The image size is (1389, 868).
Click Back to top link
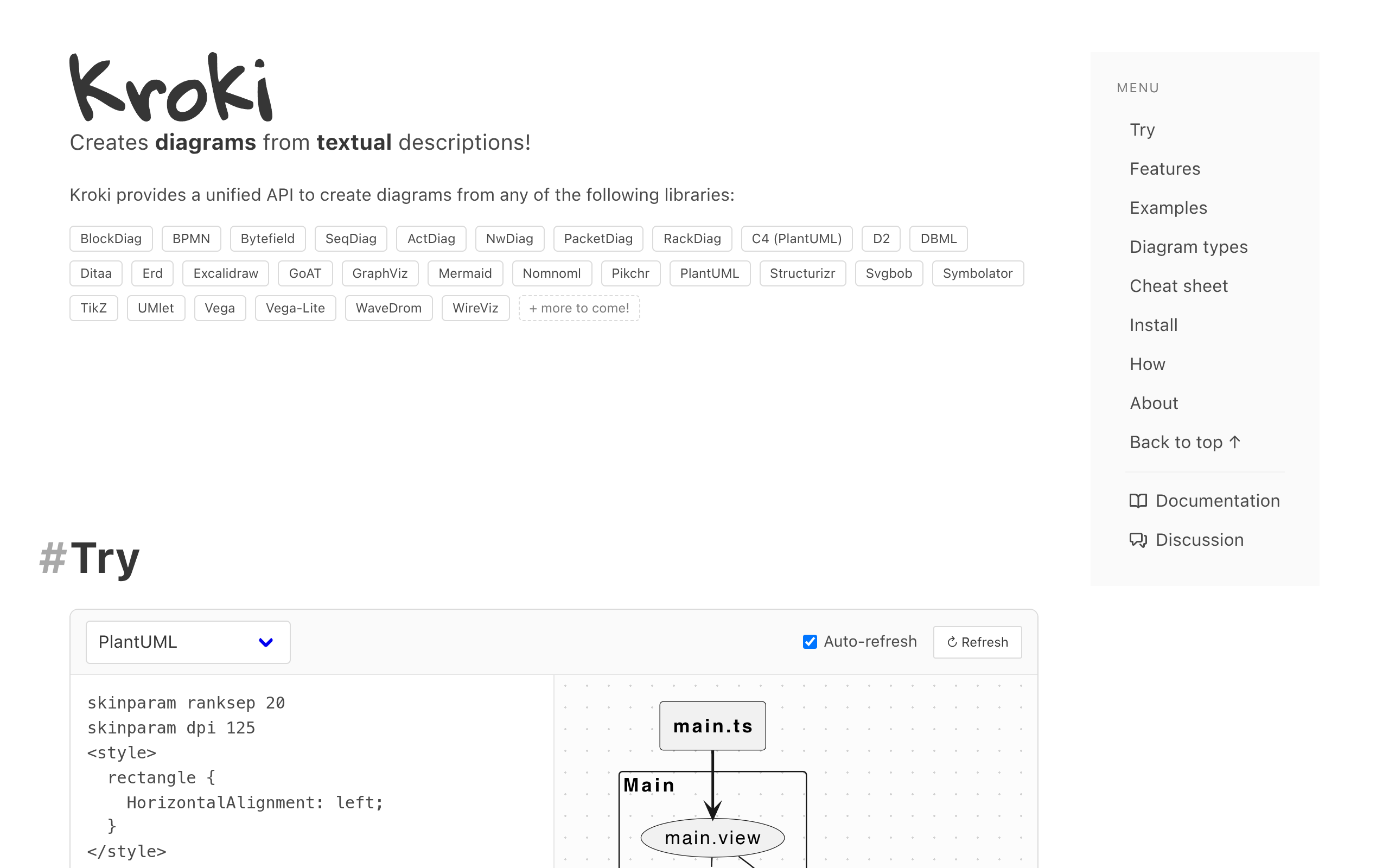point(1186,442)
